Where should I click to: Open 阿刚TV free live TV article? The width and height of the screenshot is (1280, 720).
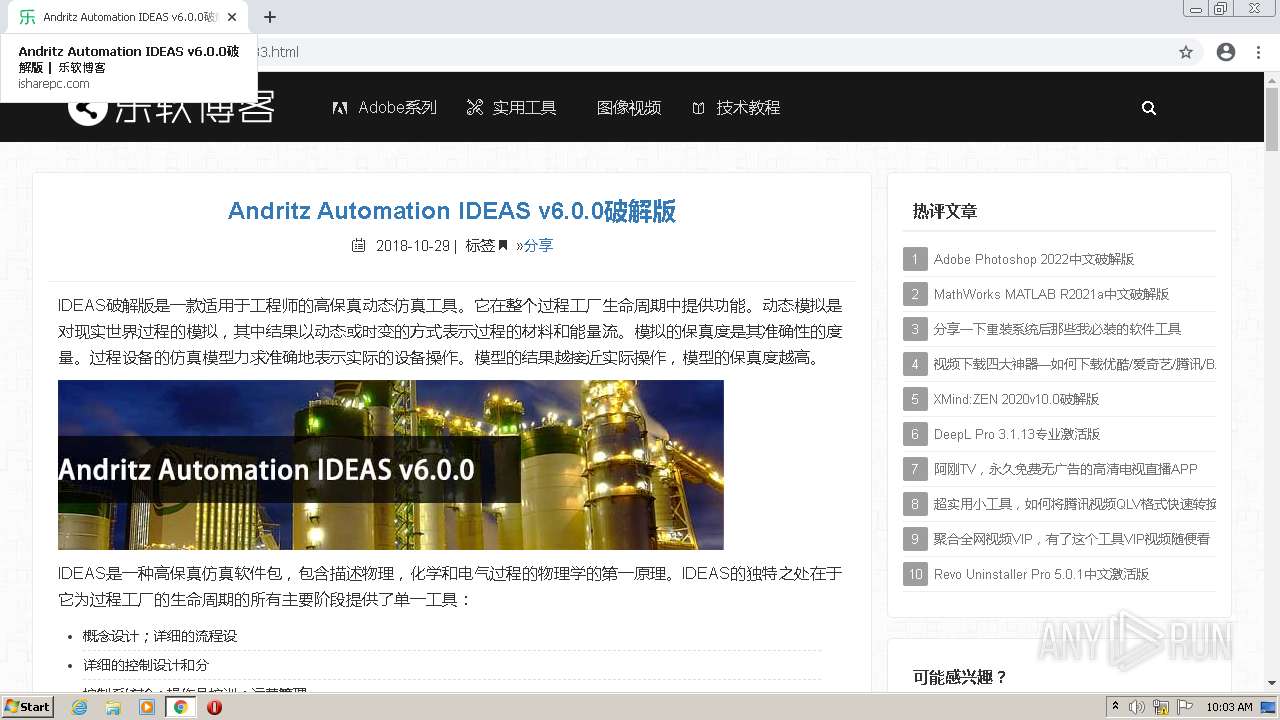1066,469
